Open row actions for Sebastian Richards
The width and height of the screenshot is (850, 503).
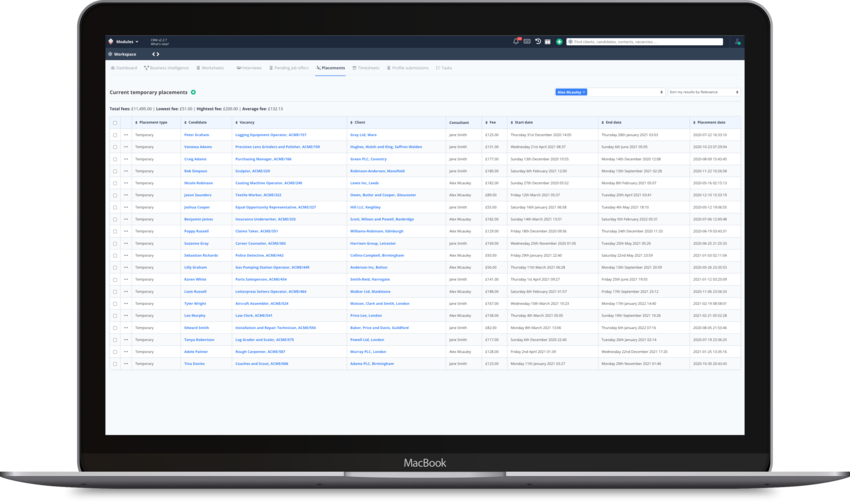tap(126, 255)
